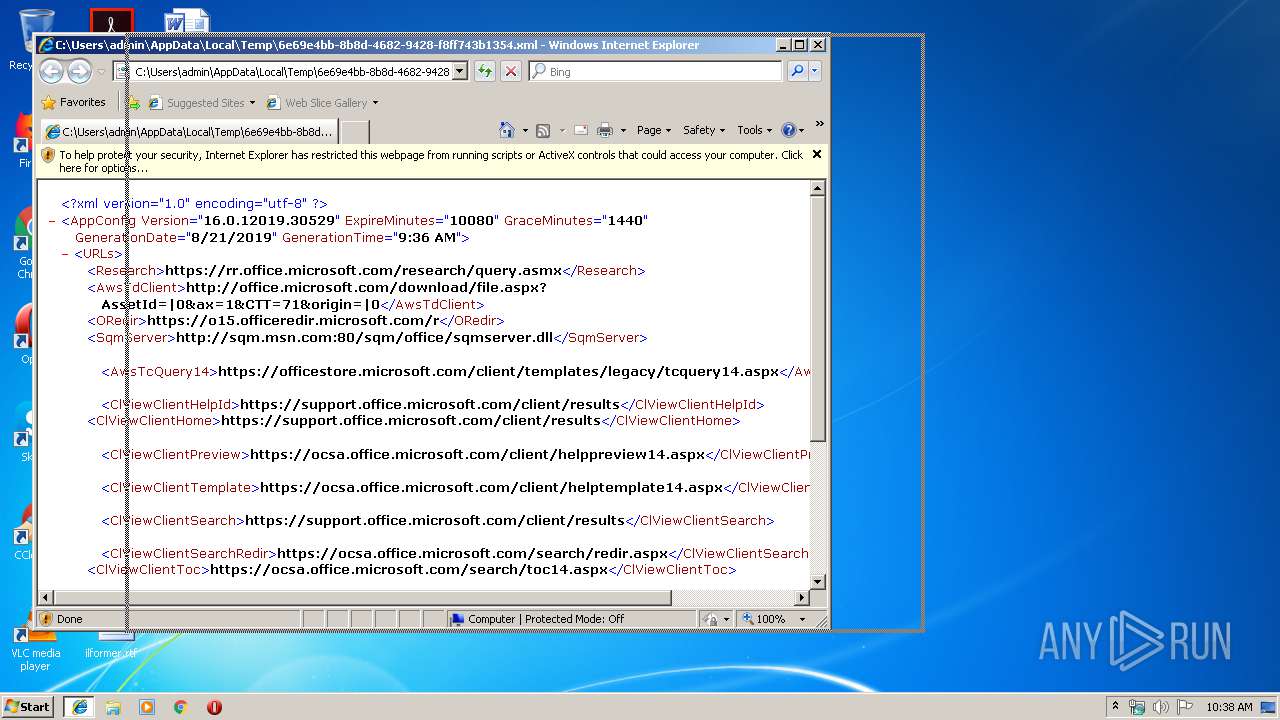Screen dimensions: 1280x720
Task: Click the ClViewClientToc URL text
Action: pyautogui.click(x=409, y=570)
